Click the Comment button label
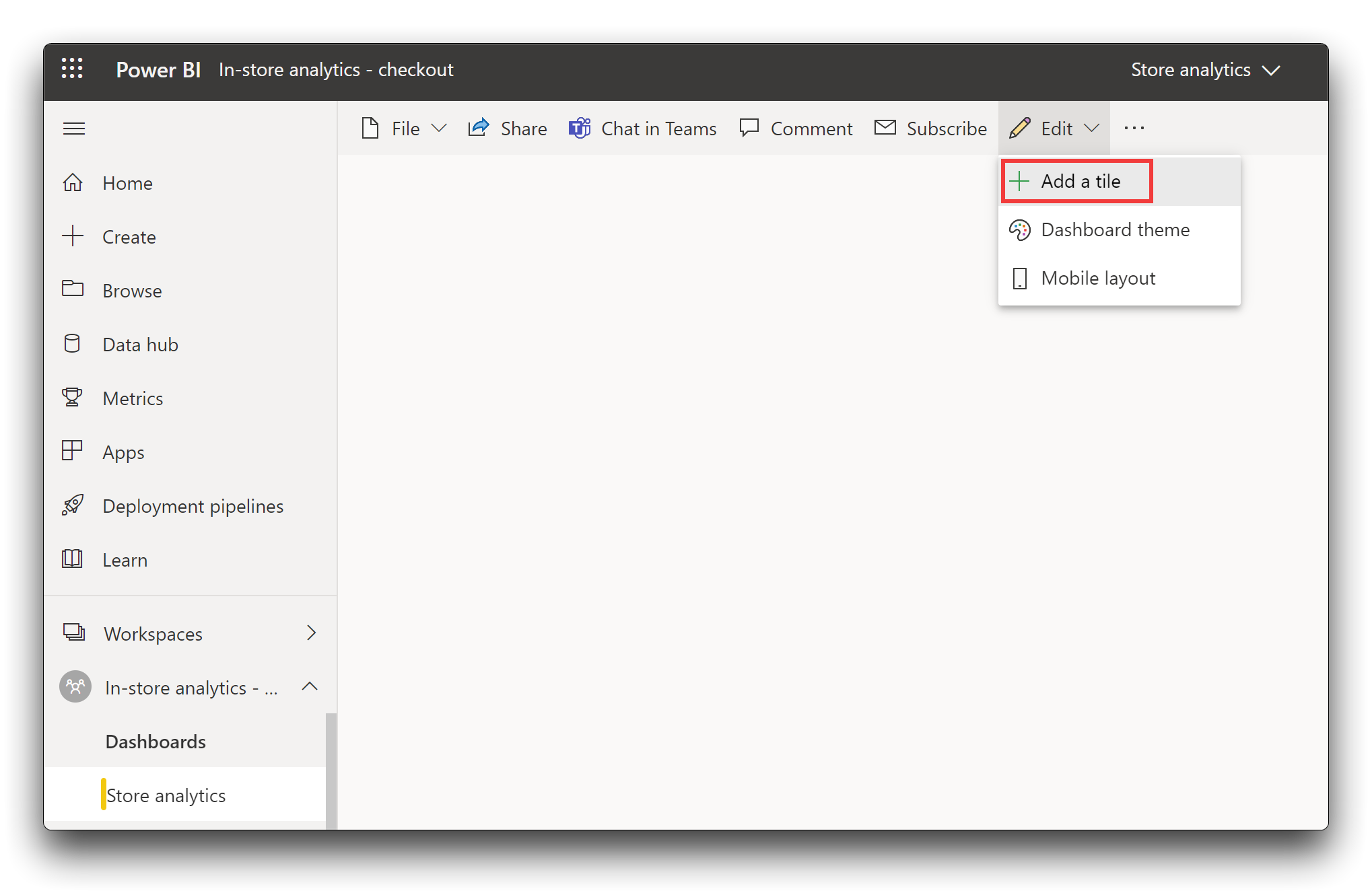The image size is (1372, 895). [811, 129]
